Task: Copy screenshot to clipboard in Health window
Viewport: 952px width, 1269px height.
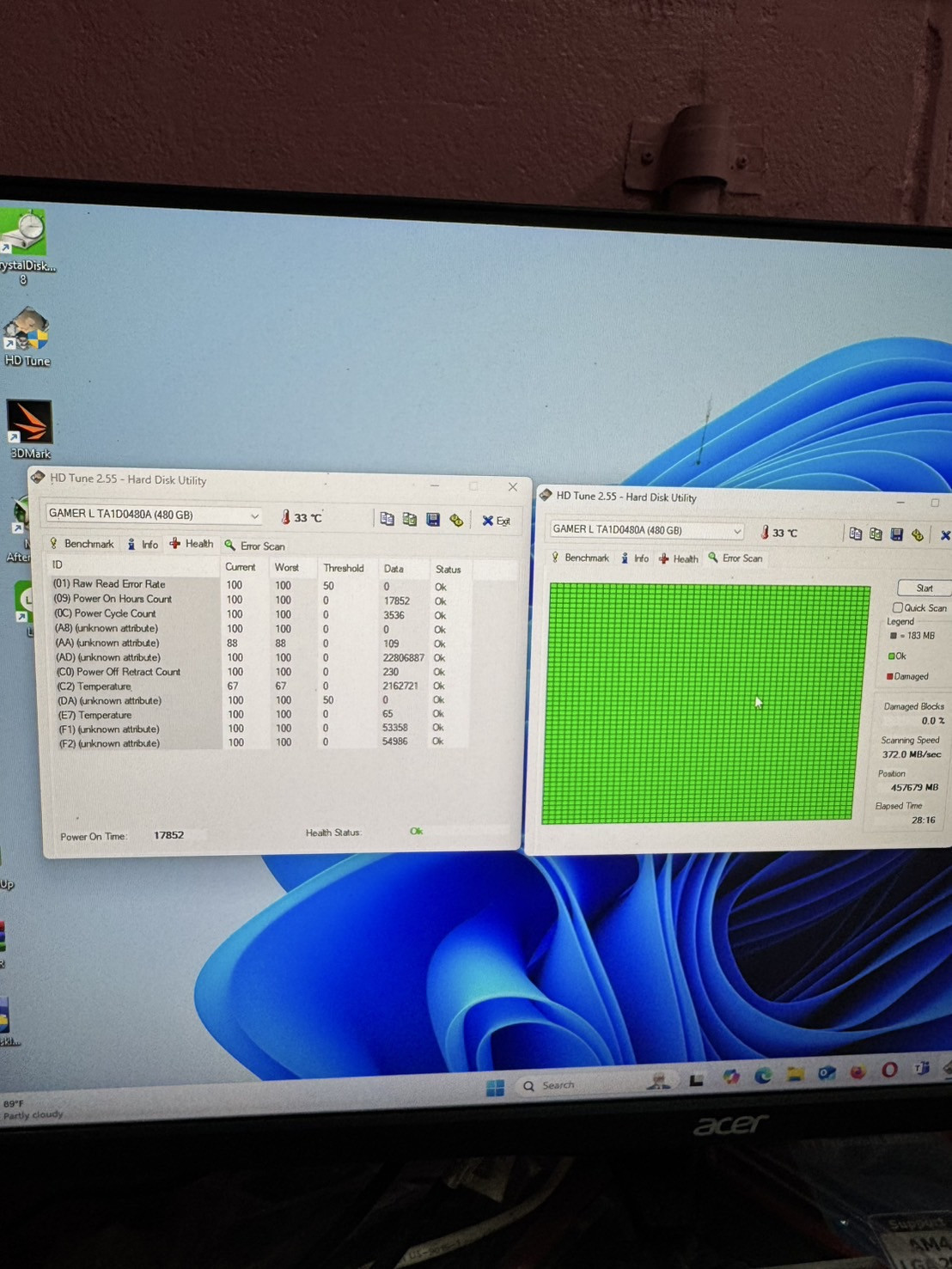Action: [410, 519]
